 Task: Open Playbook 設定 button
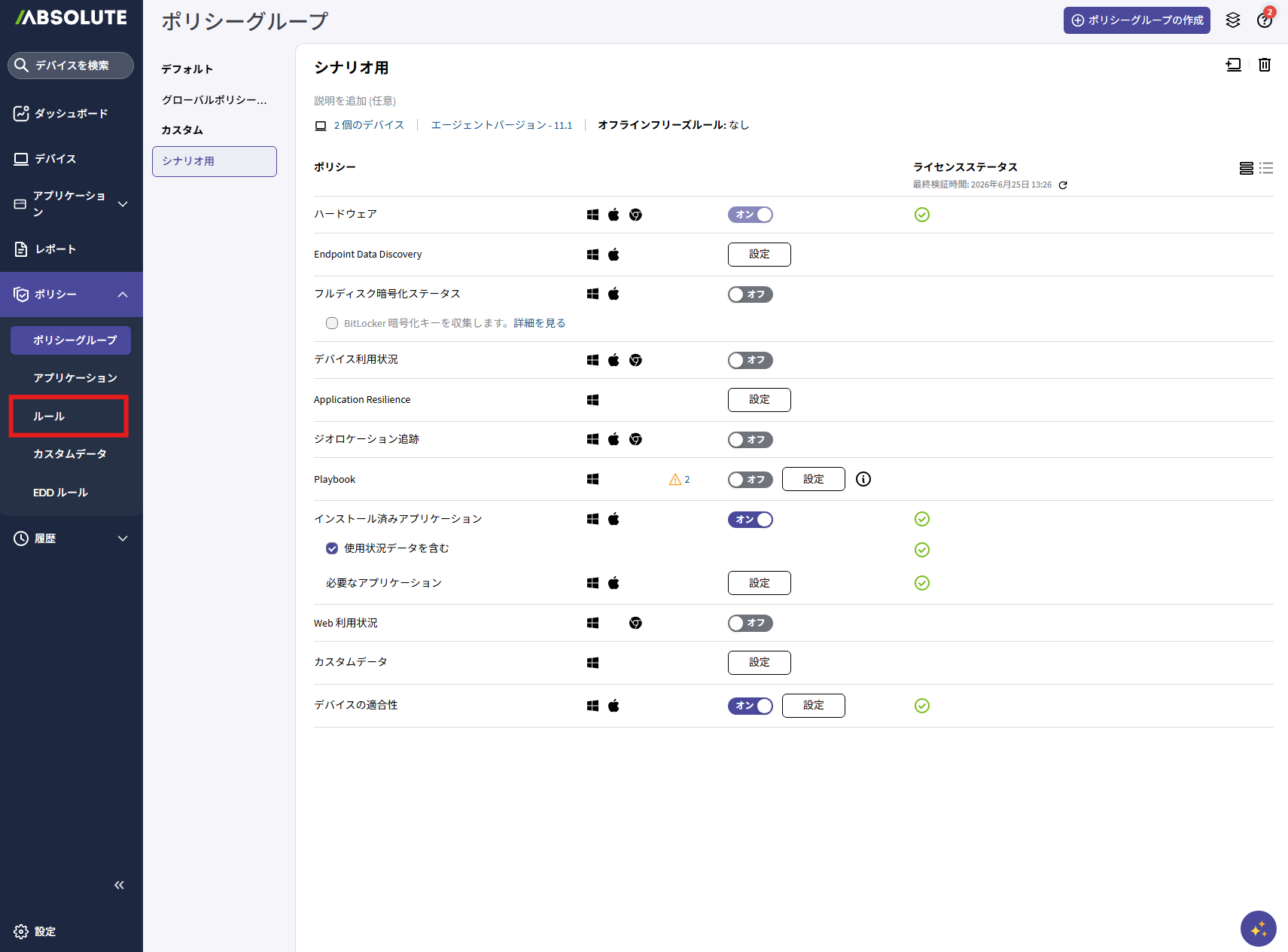coord(814,479)
